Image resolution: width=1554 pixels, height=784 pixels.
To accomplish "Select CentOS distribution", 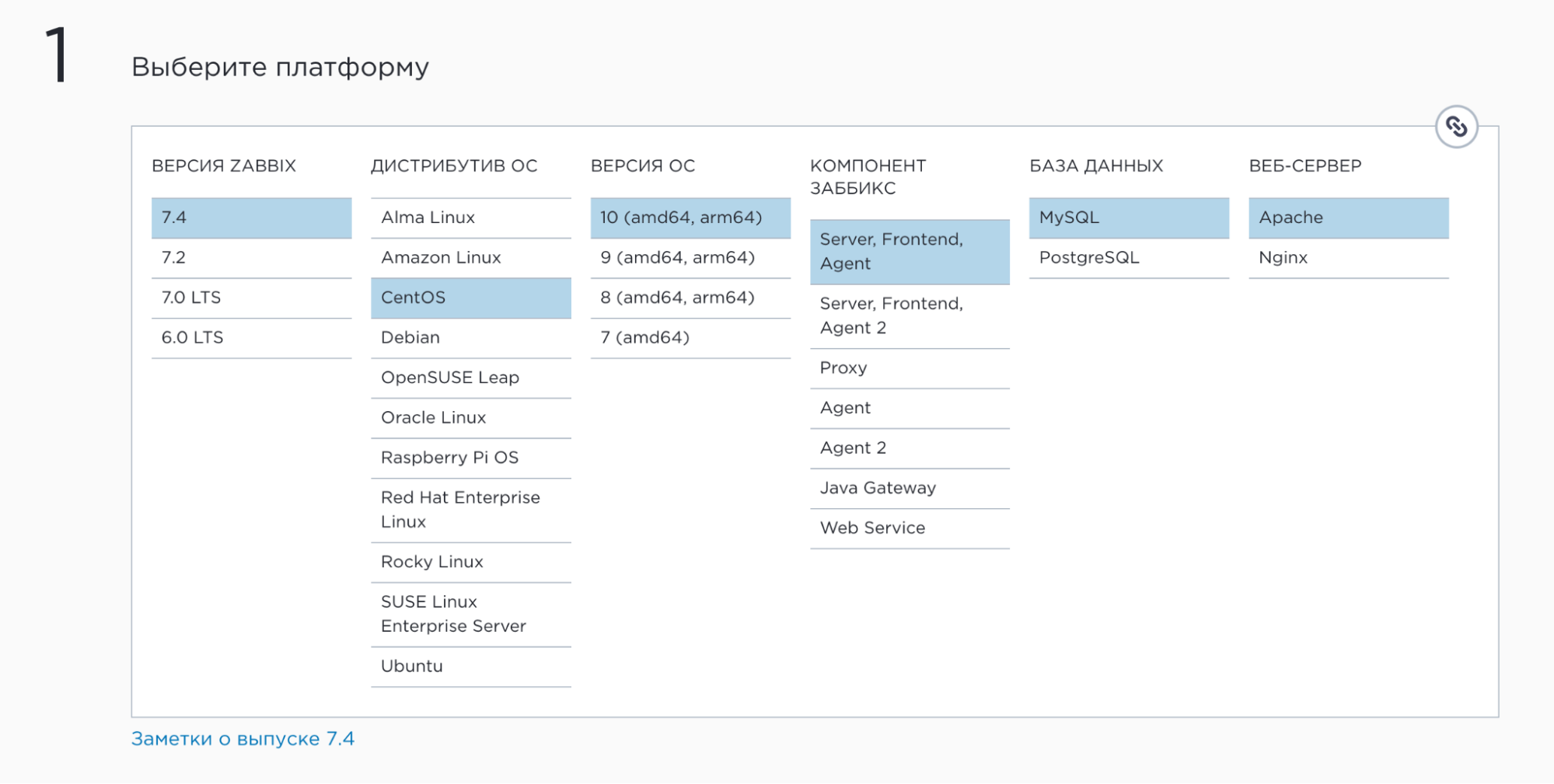I will 471,298.
